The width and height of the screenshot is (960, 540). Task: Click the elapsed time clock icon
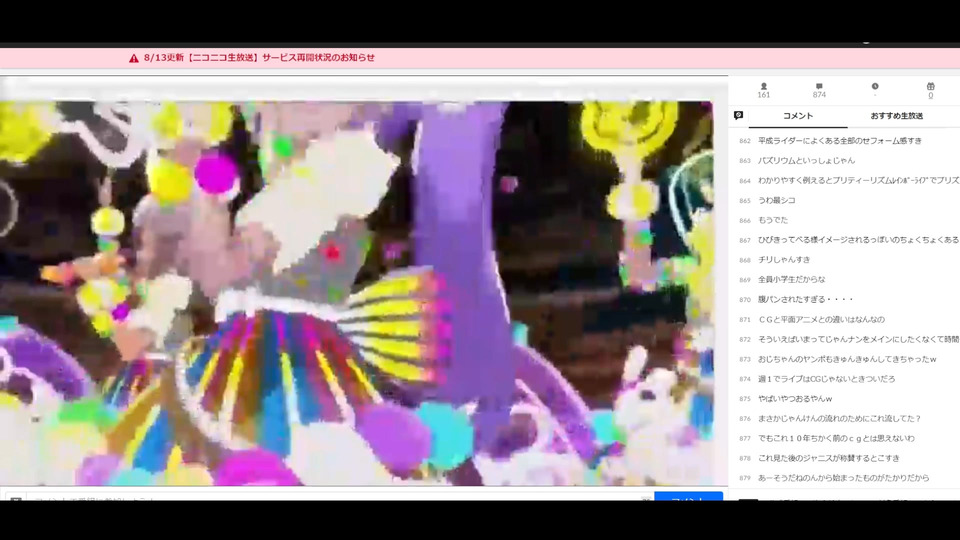(x=875, y=86)
